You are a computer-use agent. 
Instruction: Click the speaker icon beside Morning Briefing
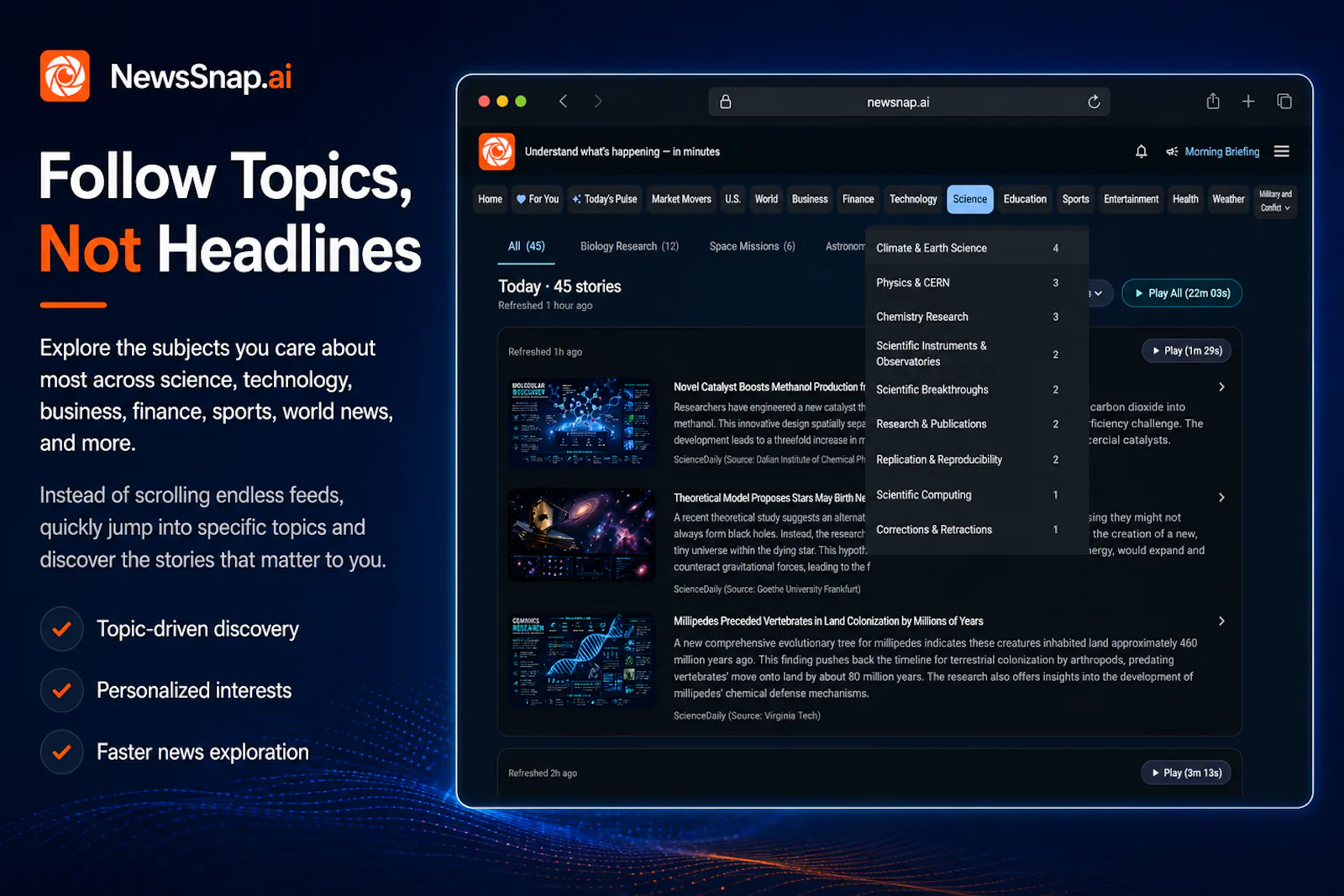point(1172,151)
